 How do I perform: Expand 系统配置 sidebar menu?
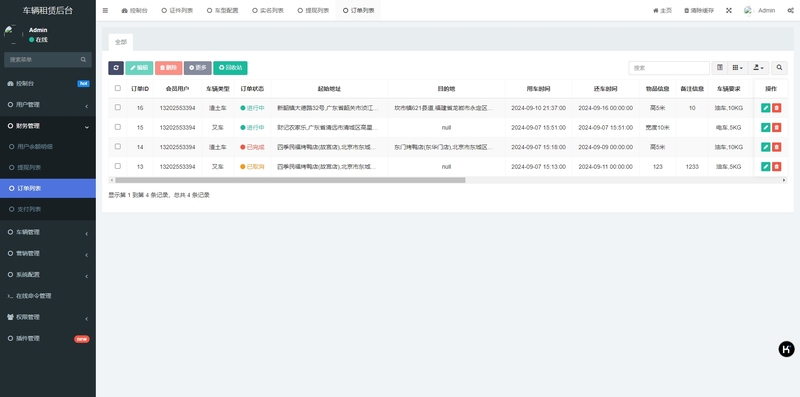48,275
